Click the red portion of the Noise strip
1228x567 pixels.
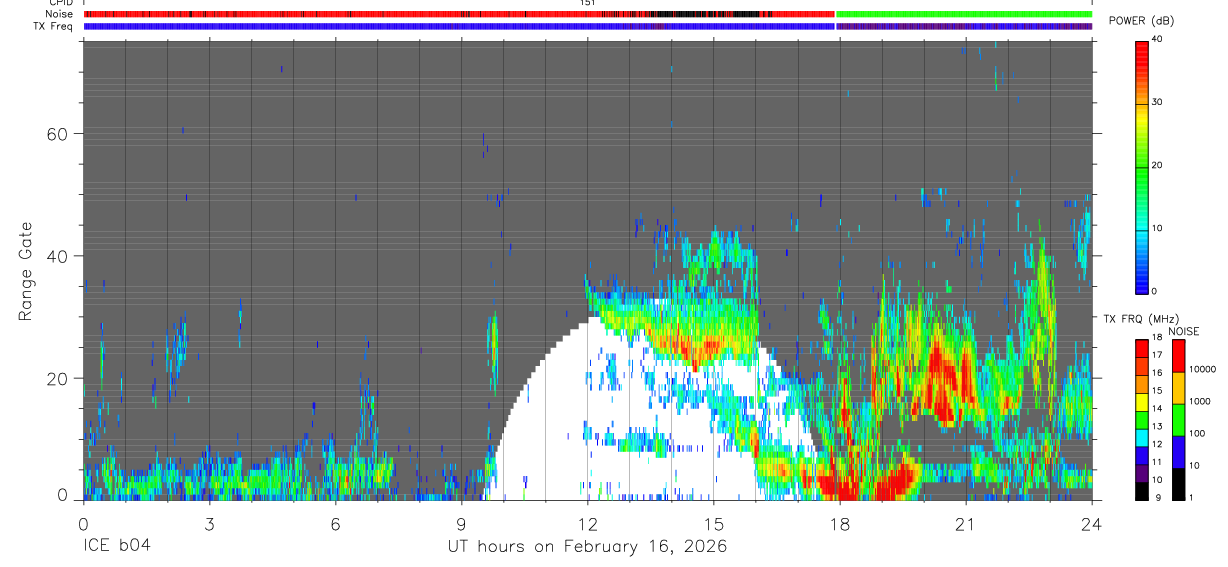click(x=350, y=14)
